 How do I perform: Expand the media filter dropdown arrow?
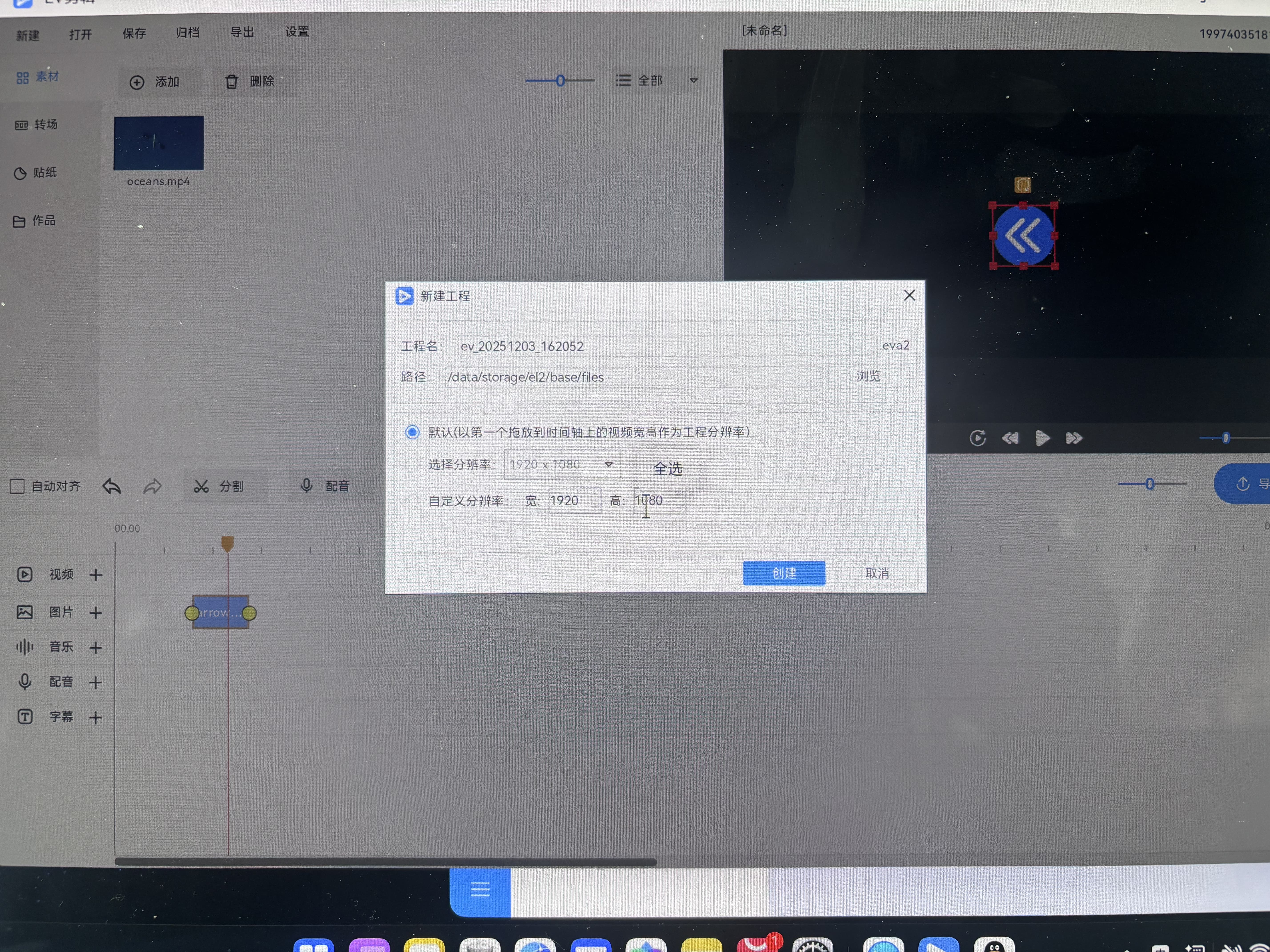693,80
